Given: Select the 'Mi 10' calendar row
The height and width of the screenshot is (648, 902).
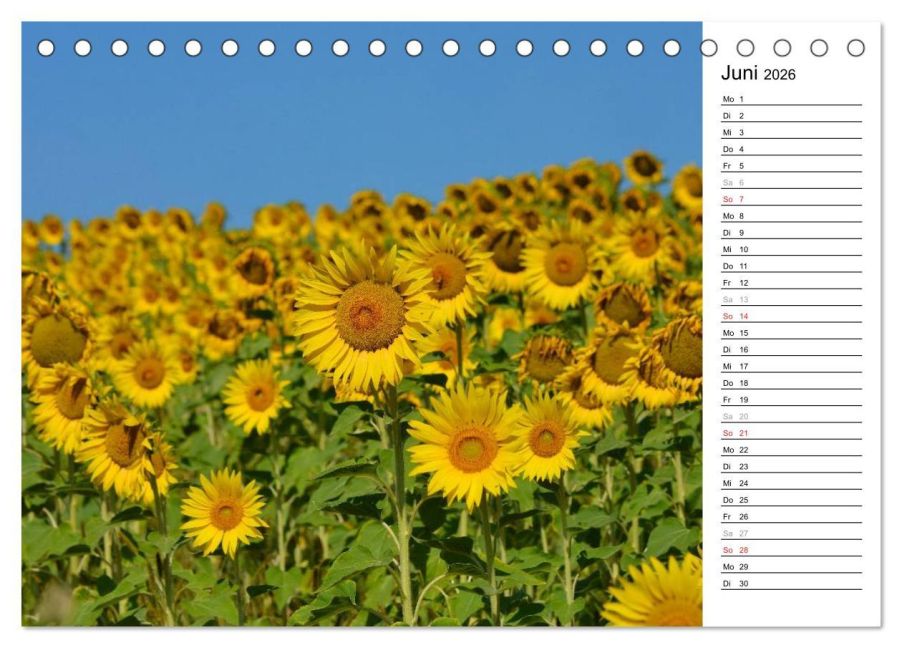Looking at the screenshot, I should point(792,249).
